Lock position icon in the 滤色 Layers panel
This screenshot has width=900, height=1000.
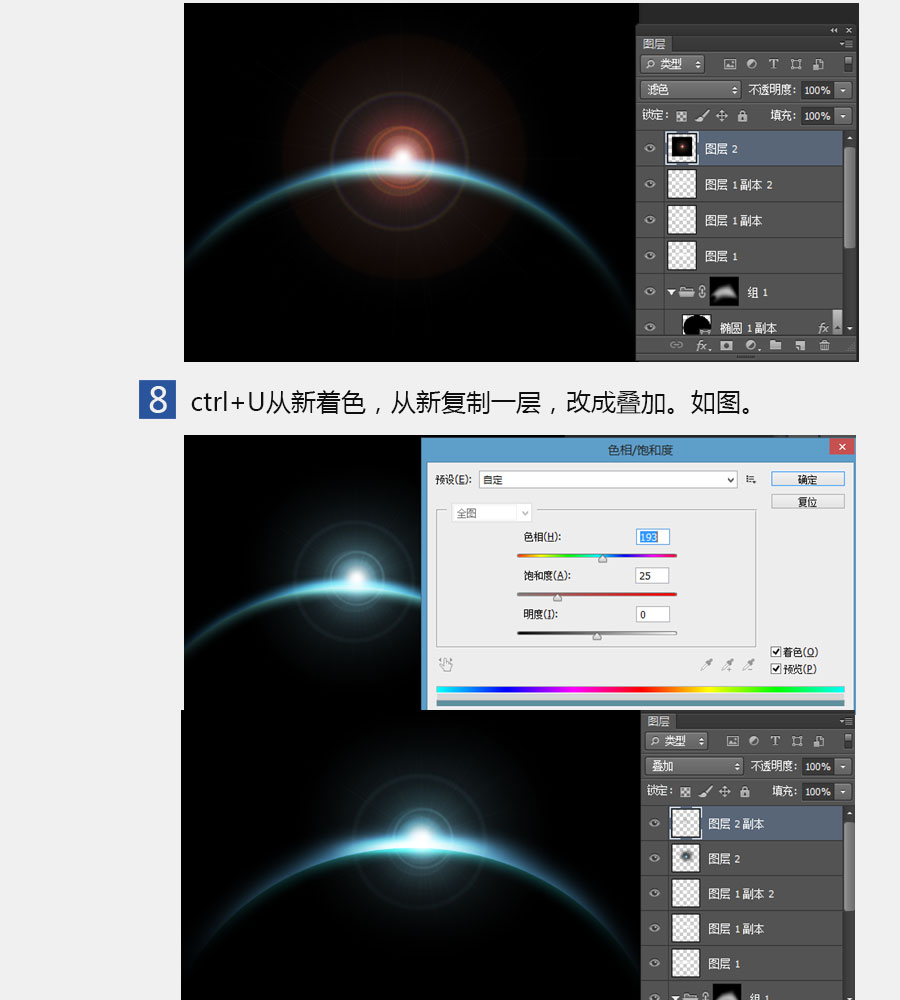[x=722, y=115]
